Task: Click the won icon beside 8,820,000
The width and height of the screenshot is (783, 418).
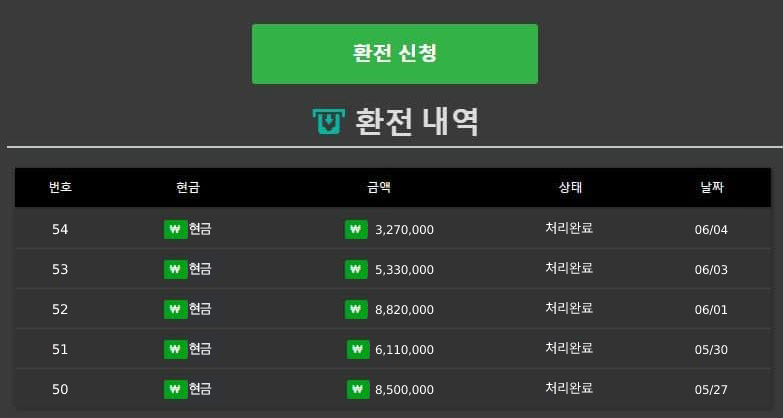Action: (356, 310)
